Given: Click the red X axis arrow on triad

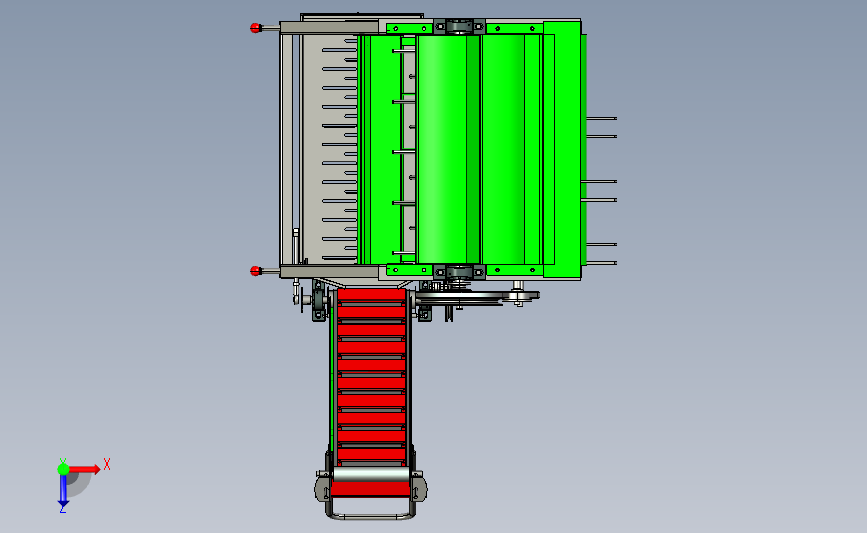Looking at the screenshot, I should click(x=85, y=469).
